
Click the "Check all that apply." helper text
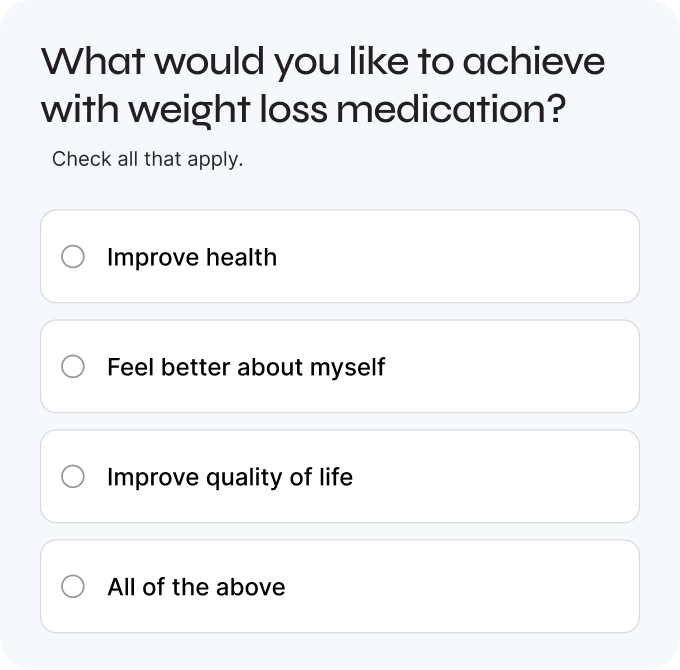click(x=147, y=159)
